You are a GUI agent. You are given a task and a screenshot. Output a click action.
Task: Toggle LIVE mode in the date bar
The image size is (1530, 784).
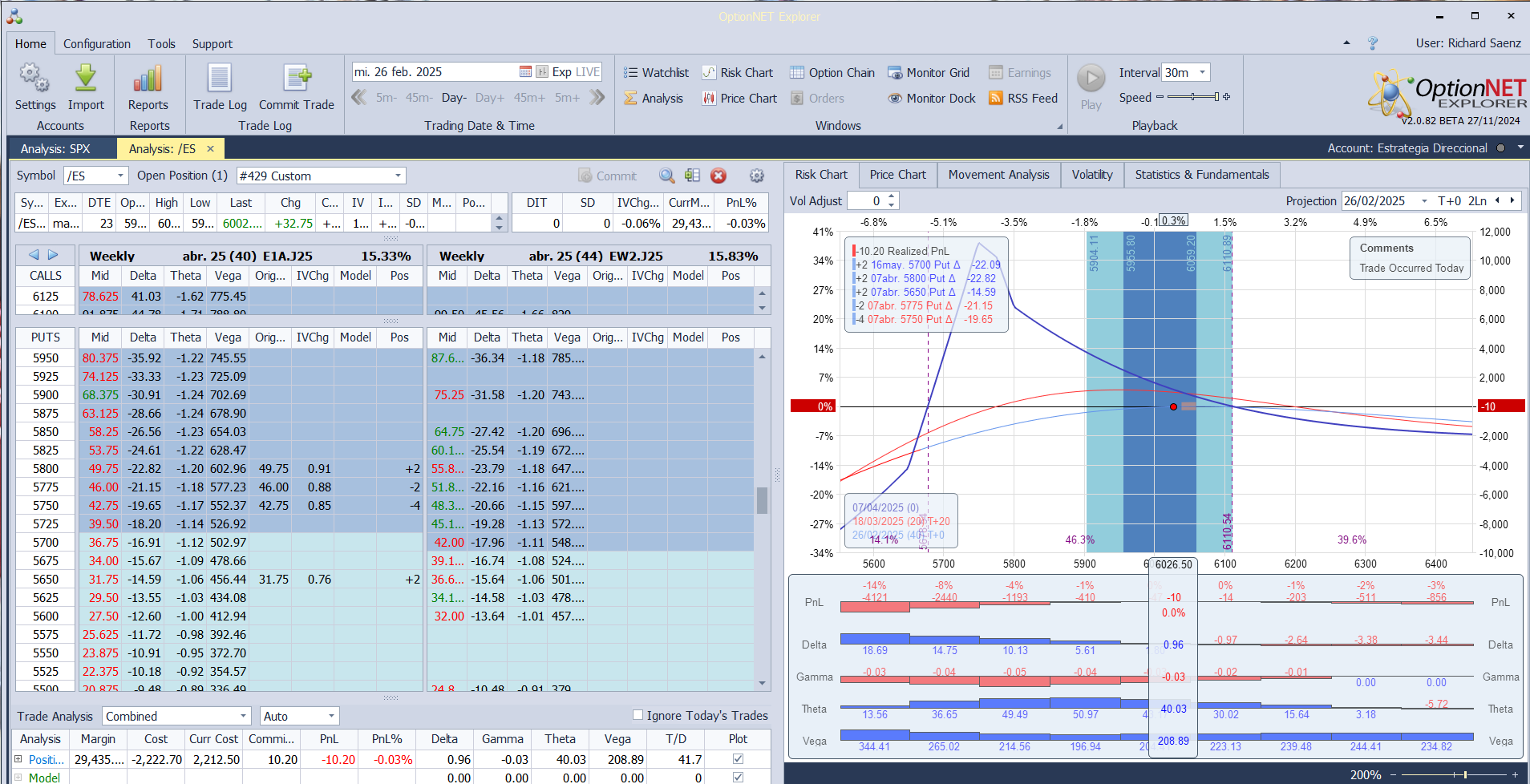click(587, 72)
